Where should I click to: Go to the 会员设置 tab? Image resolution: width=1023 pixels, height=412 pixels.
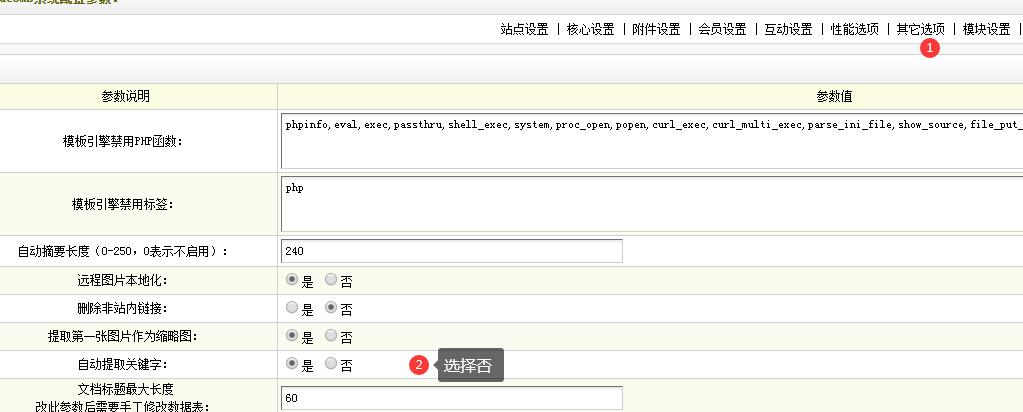click(722, 29)
